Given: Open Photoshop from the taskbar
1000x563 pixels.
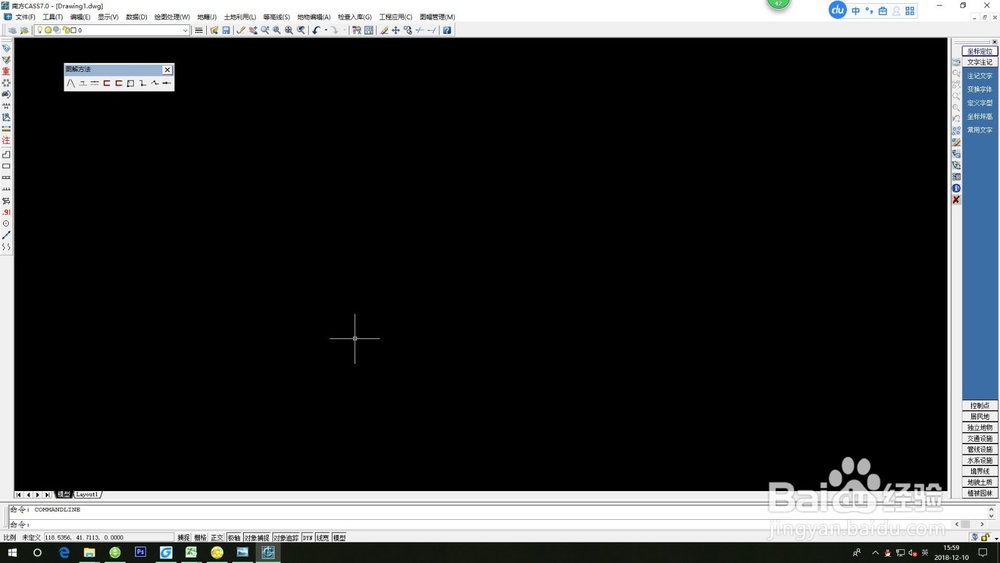Looking at the screenshot, I should tap(140, 552).
